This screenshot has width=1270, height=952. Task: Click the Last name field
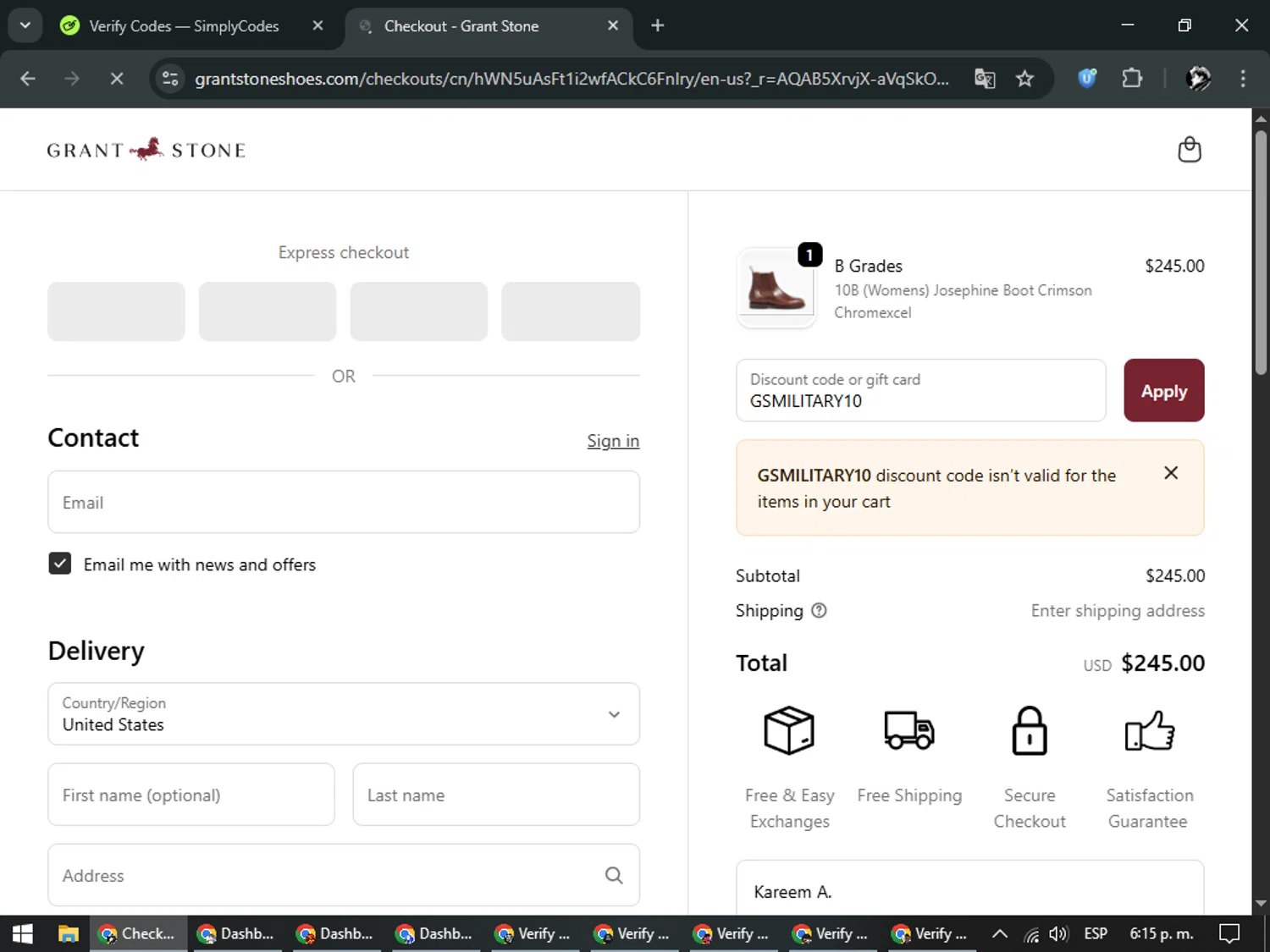pos(496,795)
